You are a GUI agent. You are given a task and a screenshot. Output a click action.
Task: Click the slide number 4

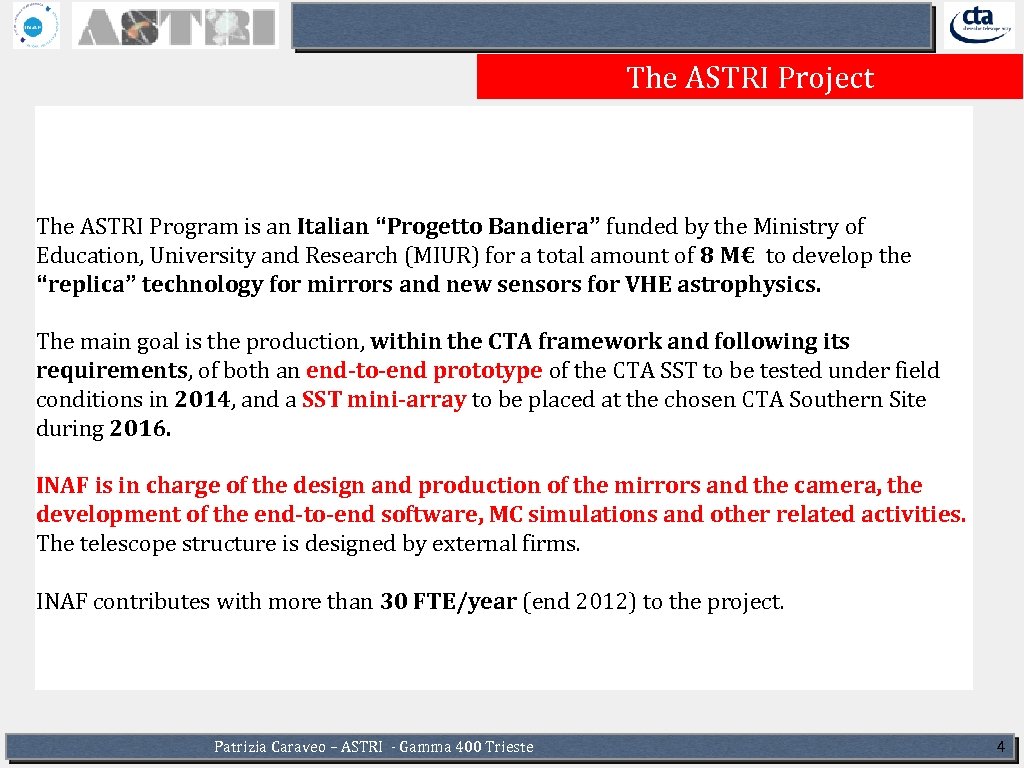point(1000,746)
